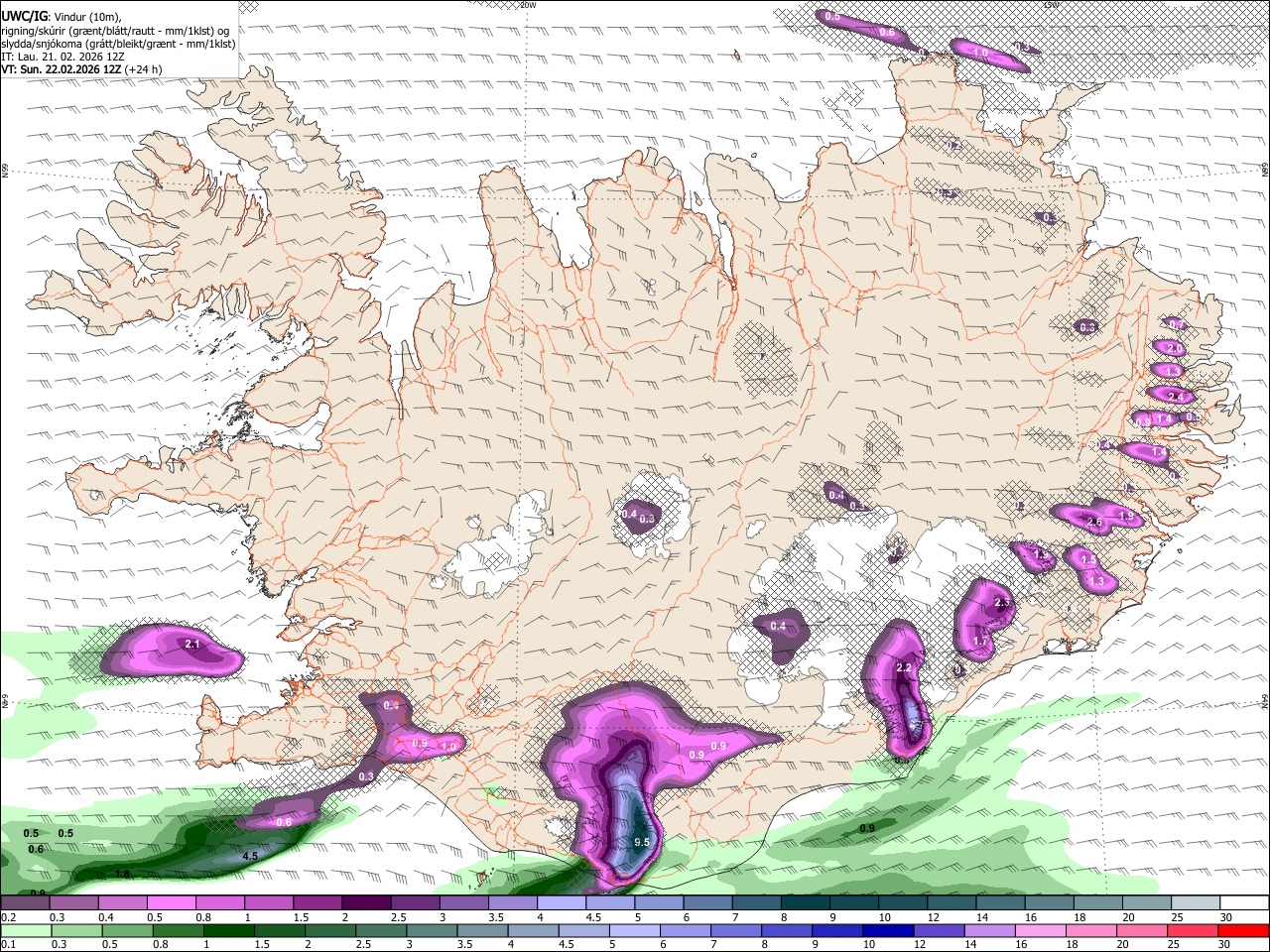Click the 4.5 value in the southwest rain area
Screen dimensions: 1270x952
250,855
